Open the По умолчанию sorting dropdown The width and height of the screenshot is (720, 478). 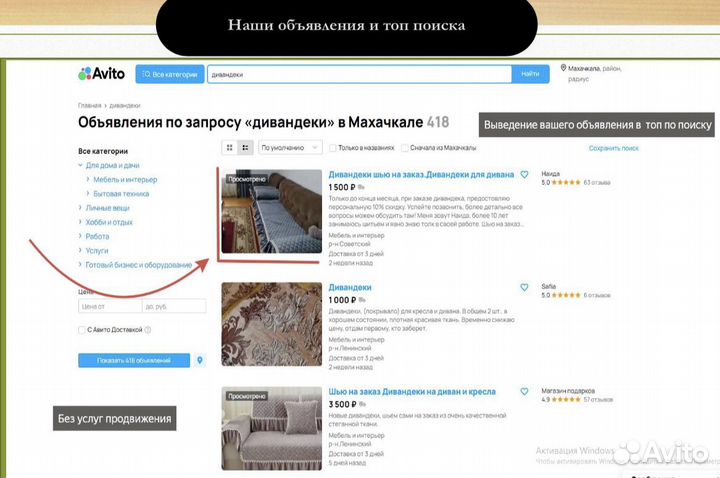(290, 147)
